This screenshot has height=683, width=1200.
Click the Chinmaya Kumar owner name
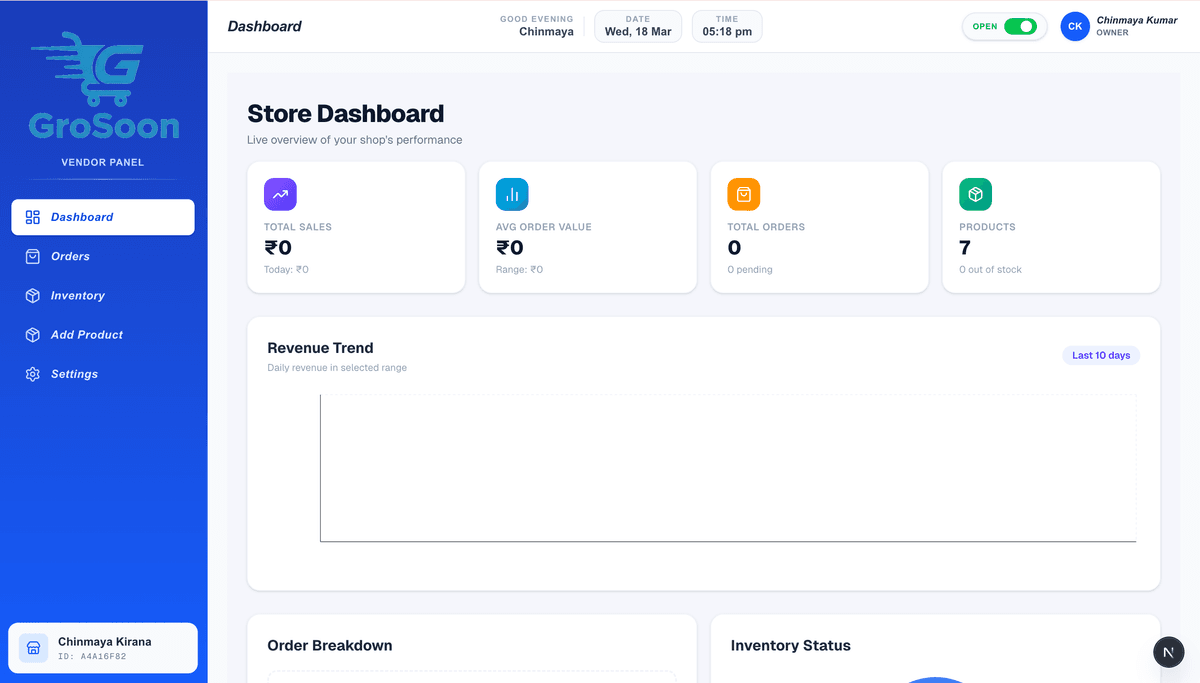coord(1137,20)
